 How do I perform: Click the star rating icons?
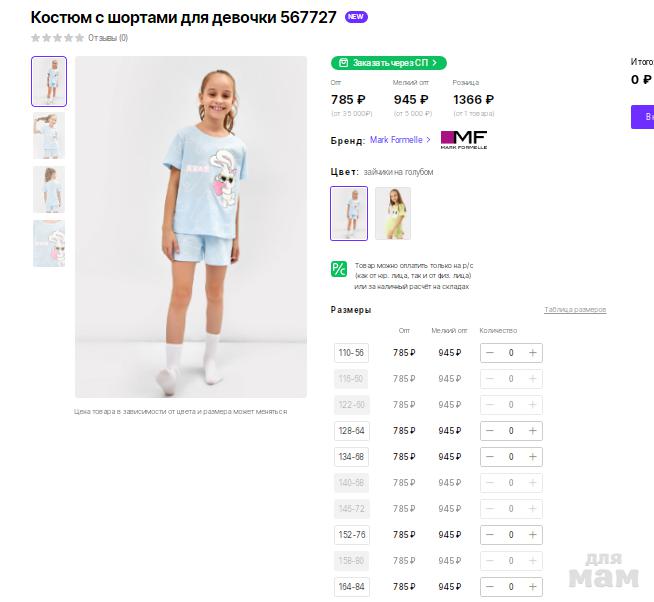58,38
